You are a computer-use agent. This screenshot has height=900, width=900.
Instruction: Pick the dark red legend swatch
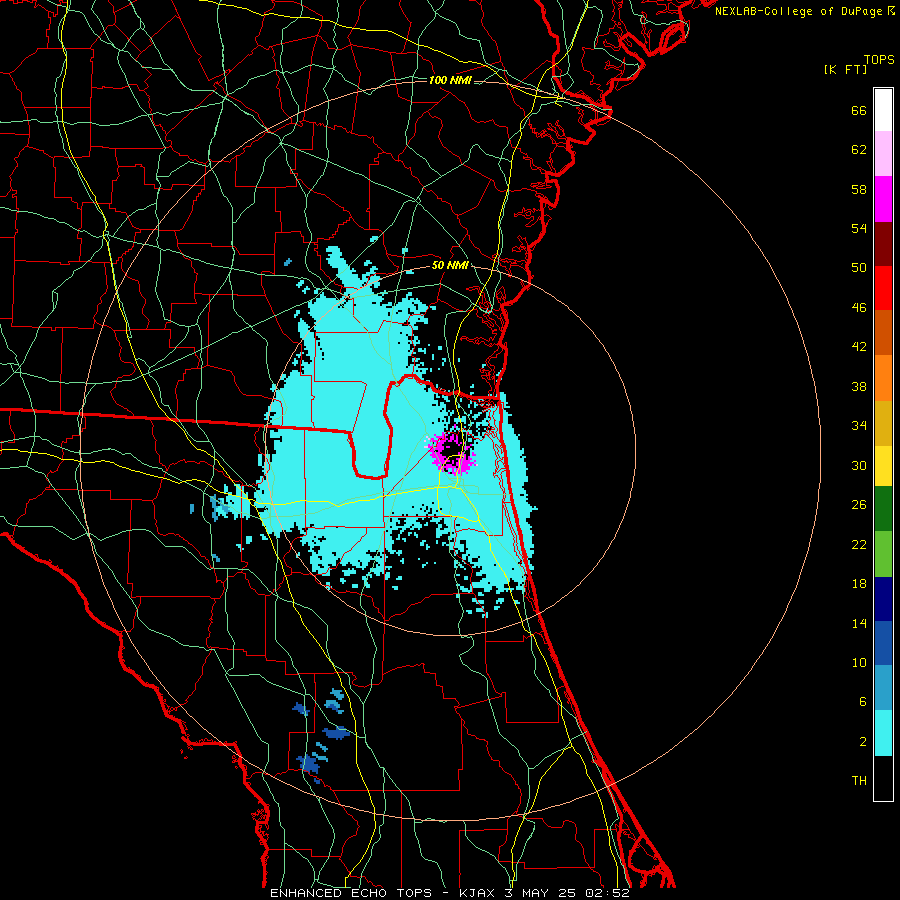(x=883, y=243)
